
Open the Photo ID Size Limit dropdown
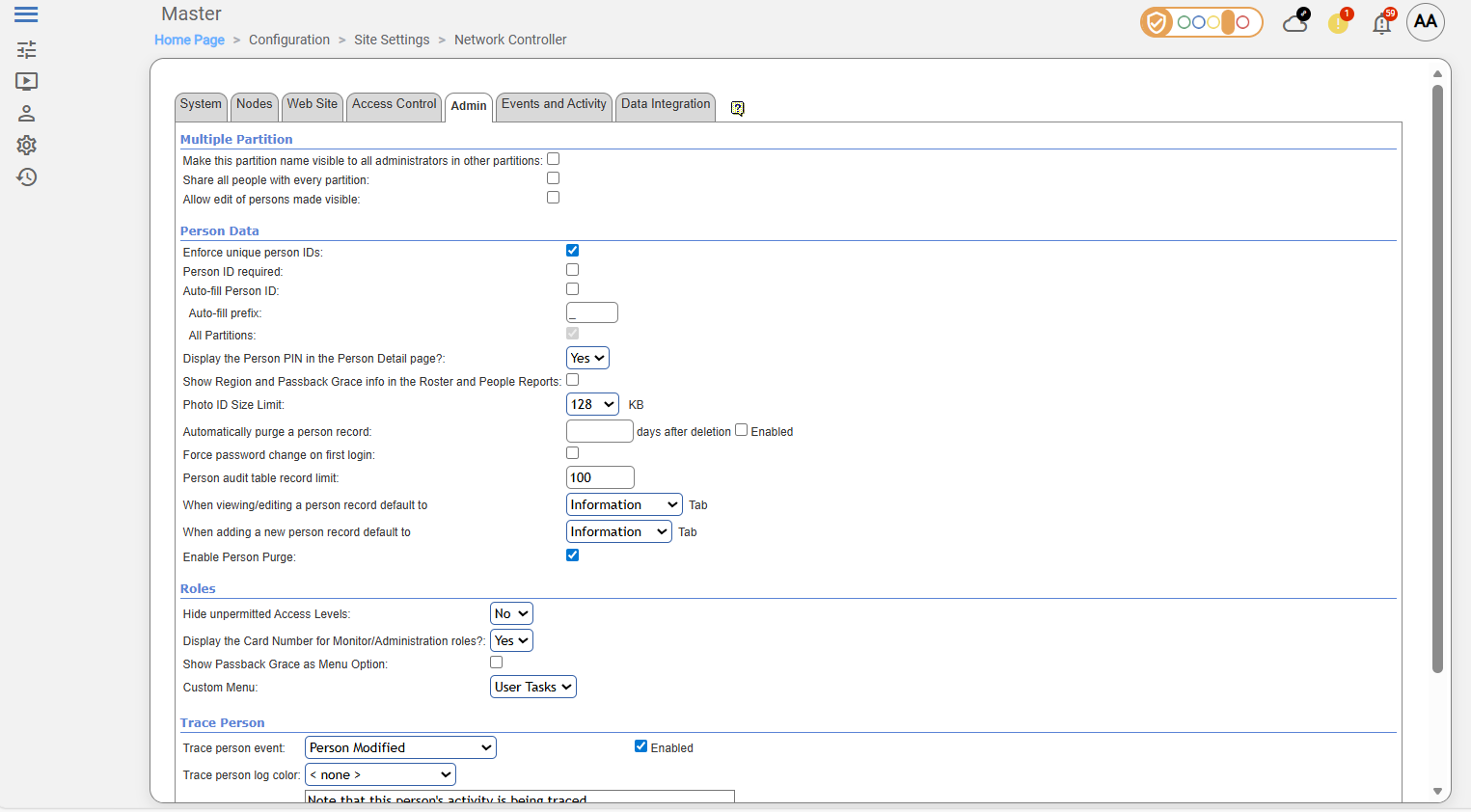(591, 405)
